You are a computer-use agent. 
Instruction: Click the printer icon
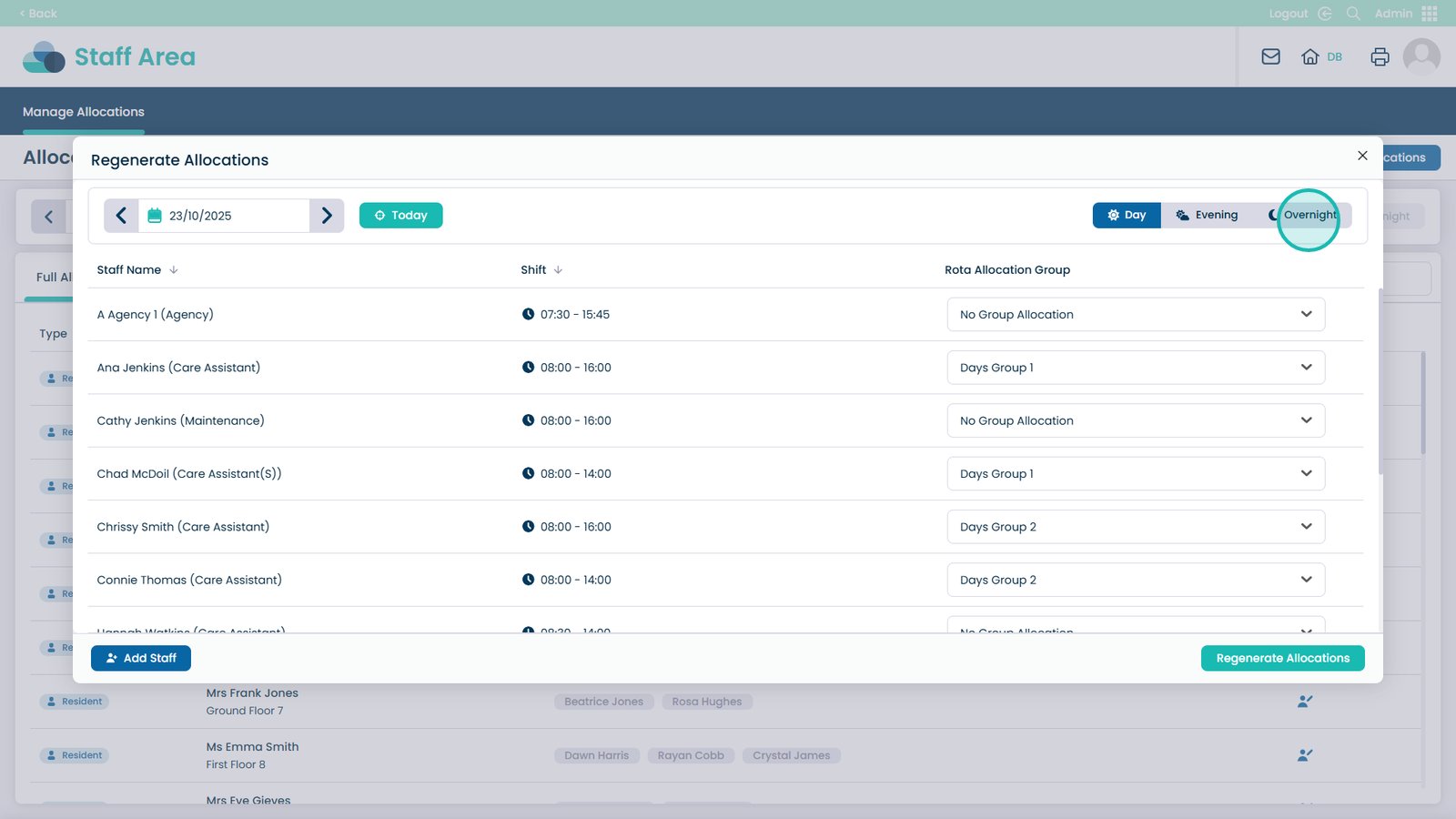1380,56
